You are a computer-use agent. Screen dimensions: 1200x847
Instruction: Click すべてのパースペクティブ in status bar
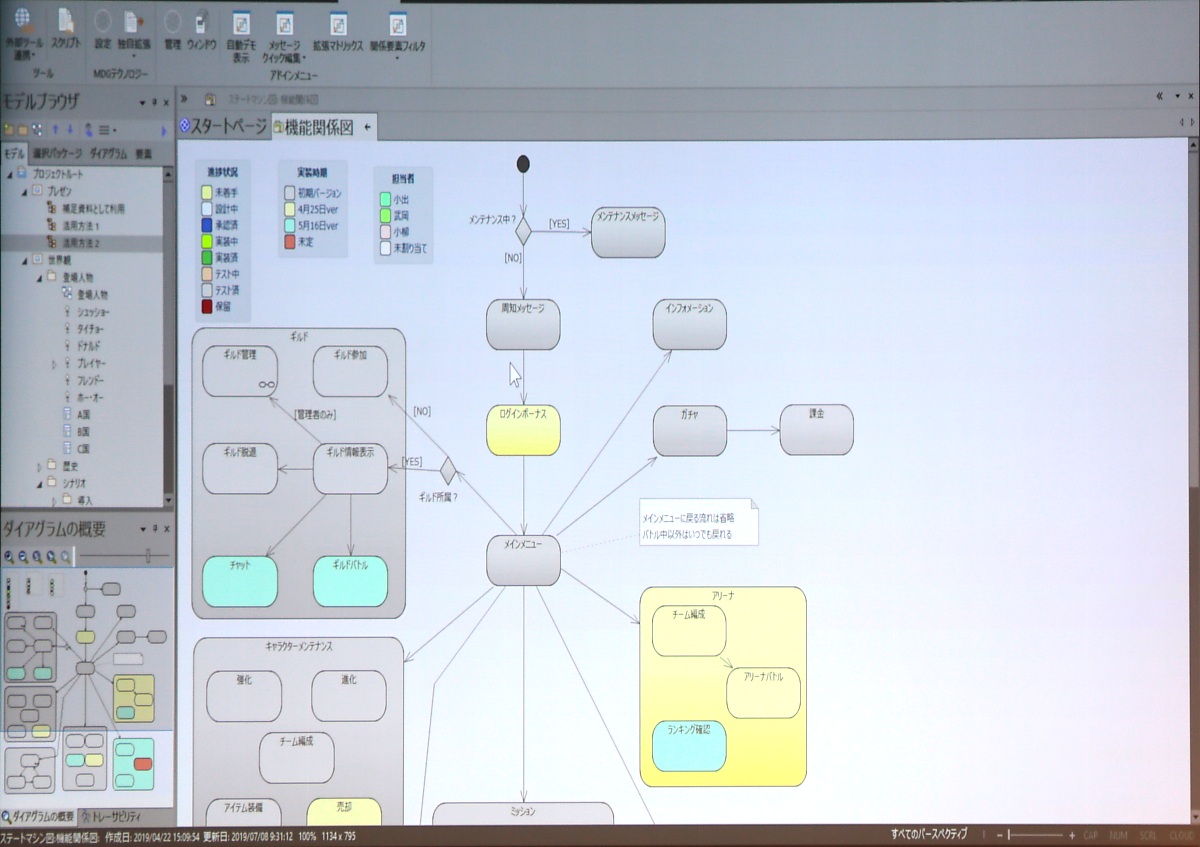(x=928, y=833)
